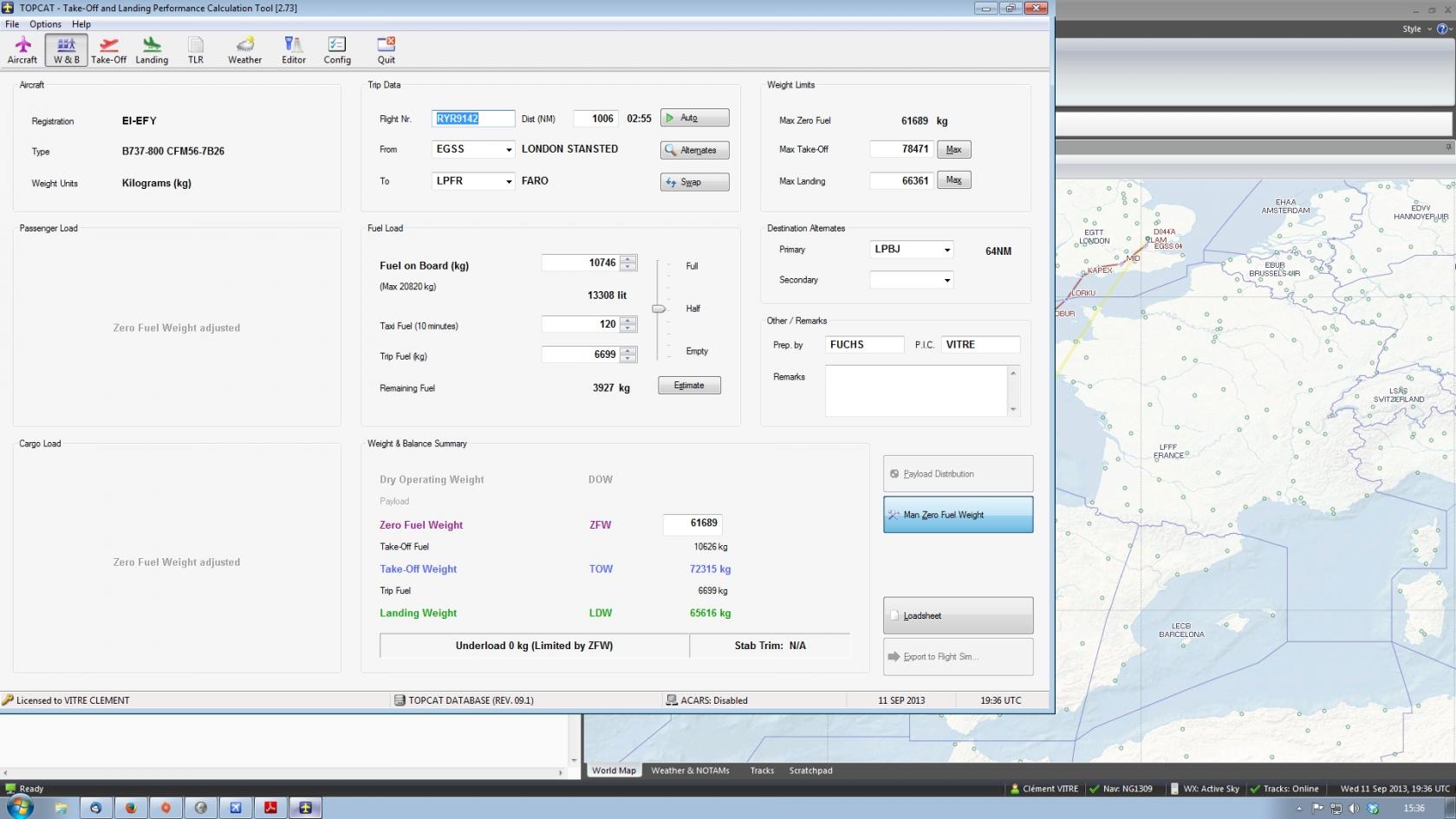Open Adobe Reader taskbar icon

coord(270,808)
